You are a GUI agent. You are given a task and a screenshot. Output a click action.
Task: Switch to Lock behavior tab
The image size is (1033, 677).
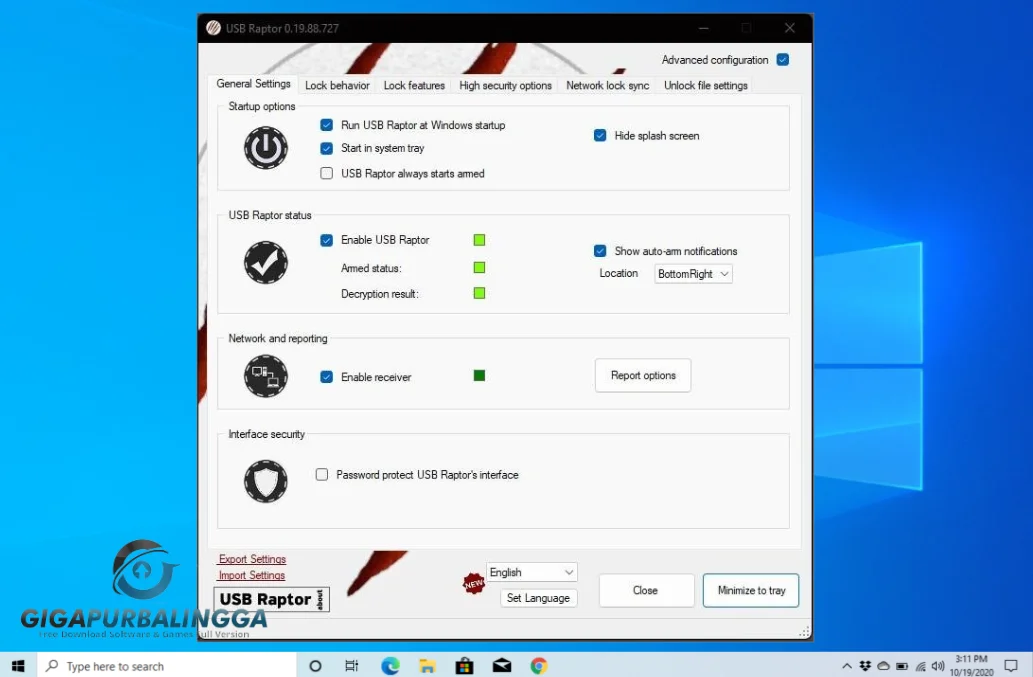(x=337, y=86)
